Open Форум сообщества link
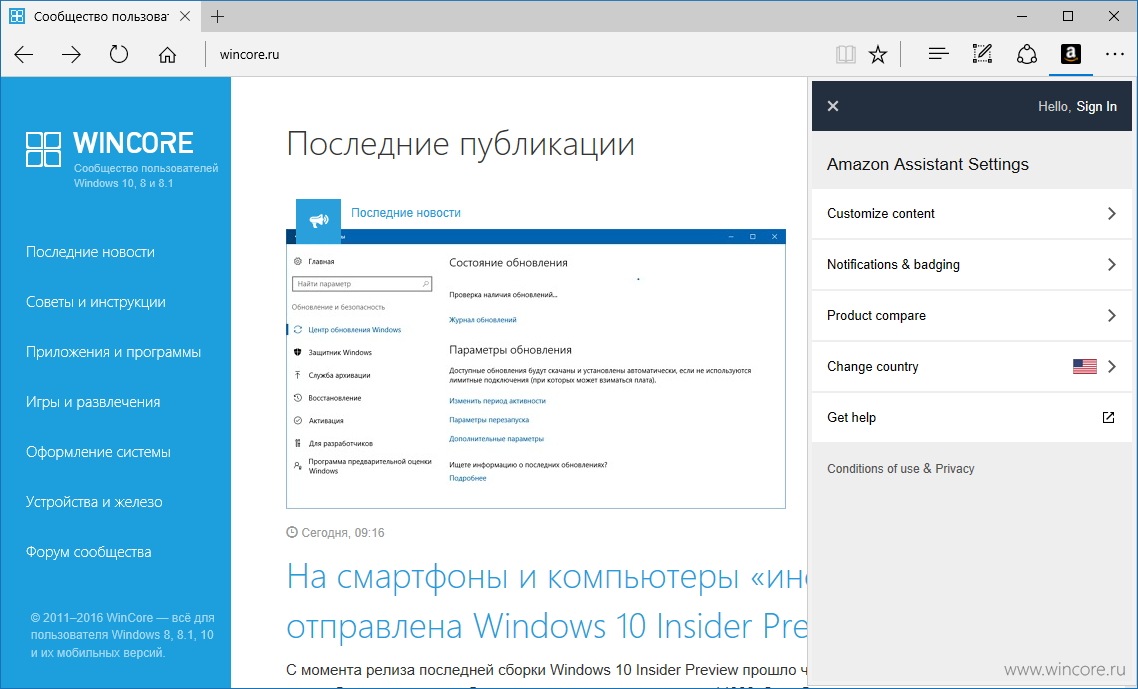 [89, 553]
